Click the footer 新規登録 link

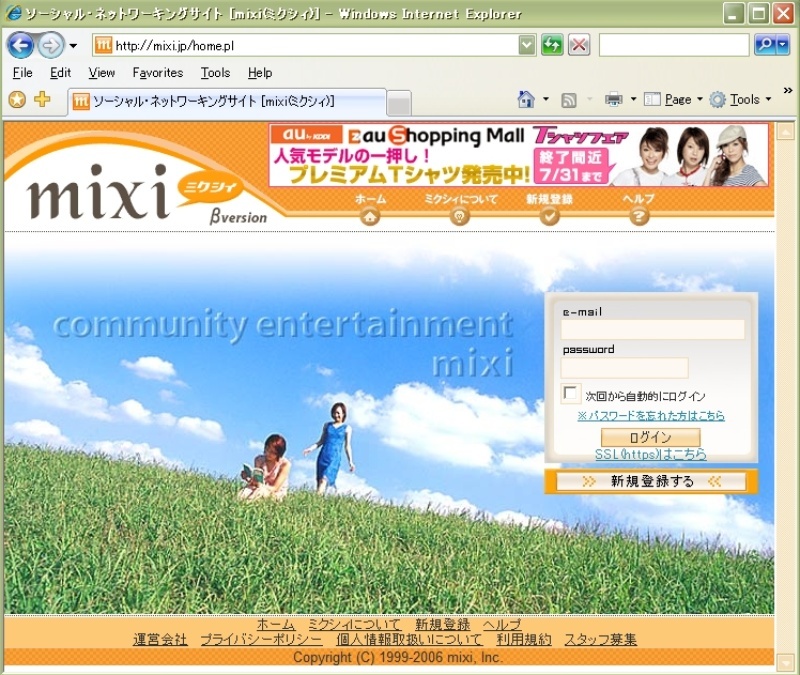point(442,624)
